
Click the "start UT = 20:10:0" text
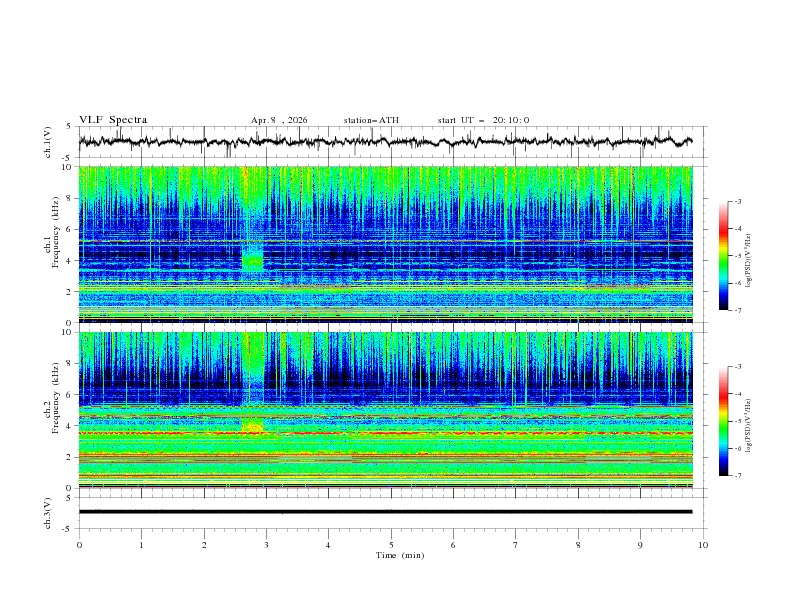(x=483, y=120)
